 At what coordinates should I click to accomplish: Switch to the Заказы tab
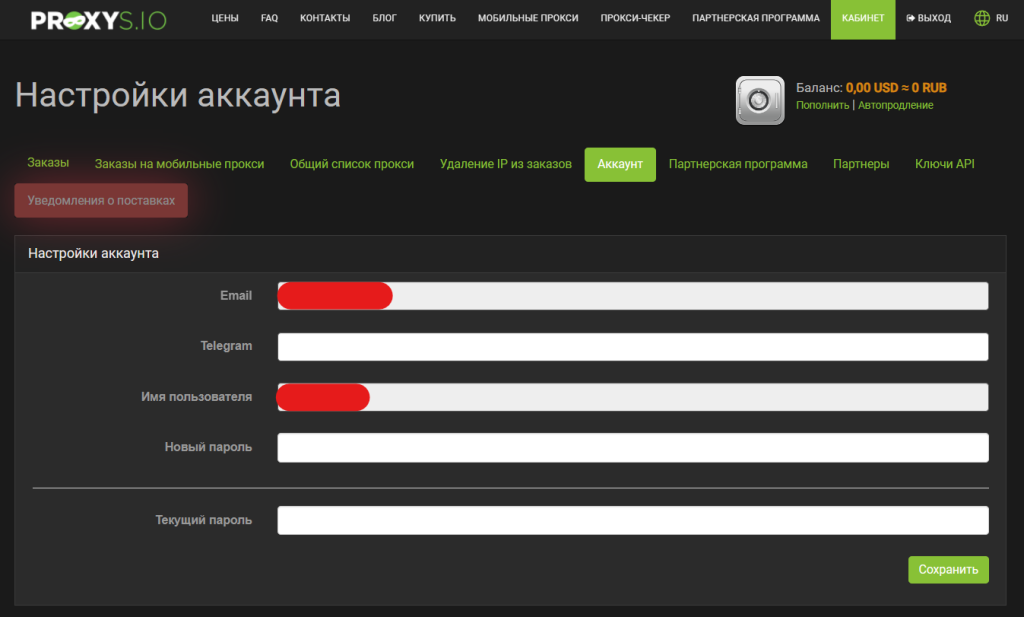coord(48,163)
